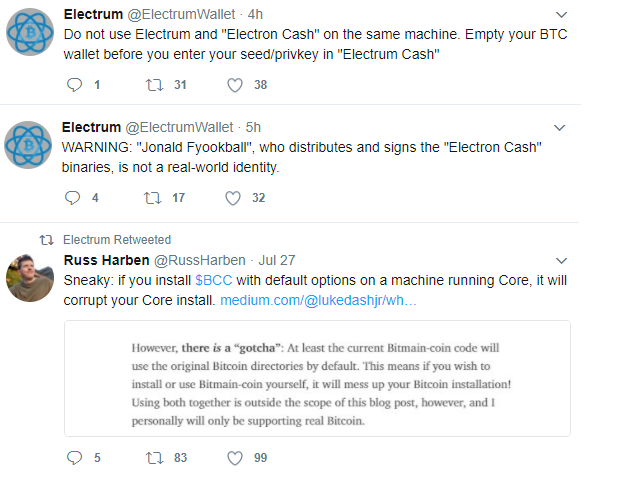Click the Electrum avatar on the WARNING tweet

(x=29, y=145)
